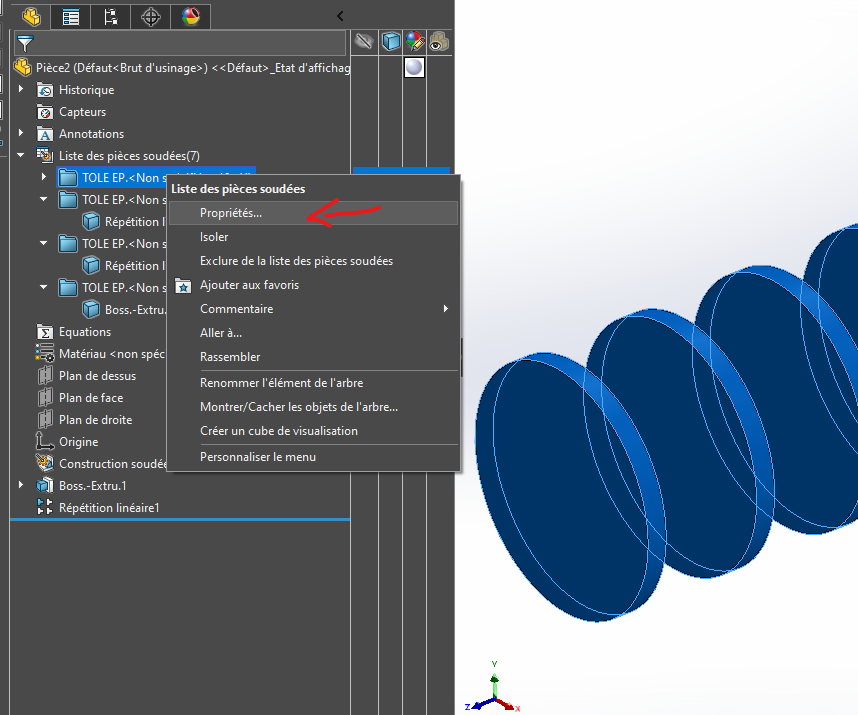Click the appearance sphere swatch for Pièce2
The image size is (858, 715).
pos(414,67)
